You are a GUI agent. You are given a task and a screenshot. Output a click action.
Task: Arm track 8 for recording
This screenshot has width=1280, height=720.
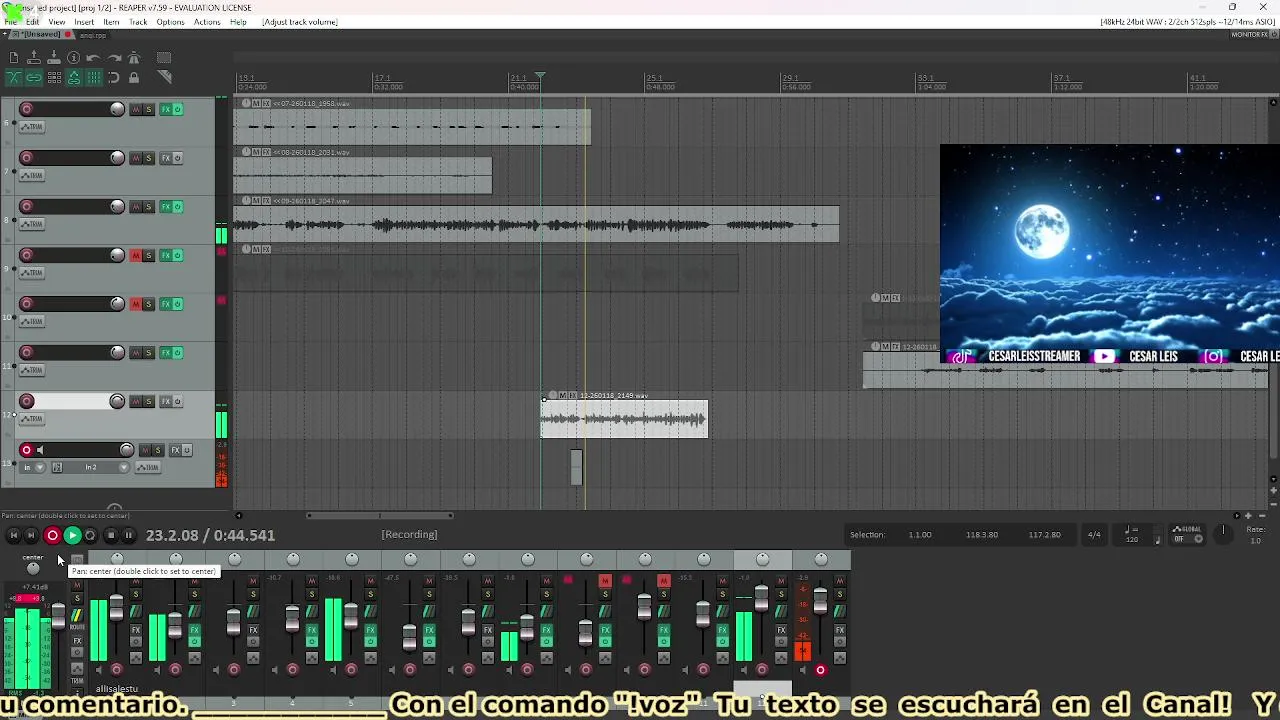click(x=27, y=207)
